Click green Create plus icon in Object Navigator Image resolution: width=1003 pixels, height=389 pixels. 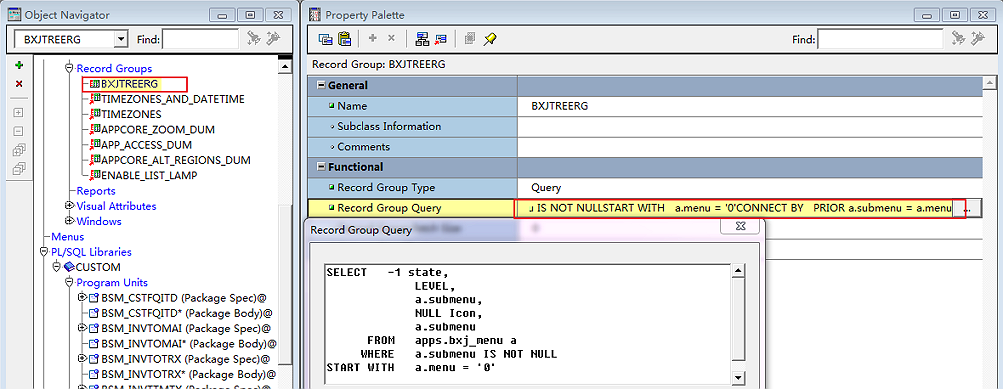19,65
